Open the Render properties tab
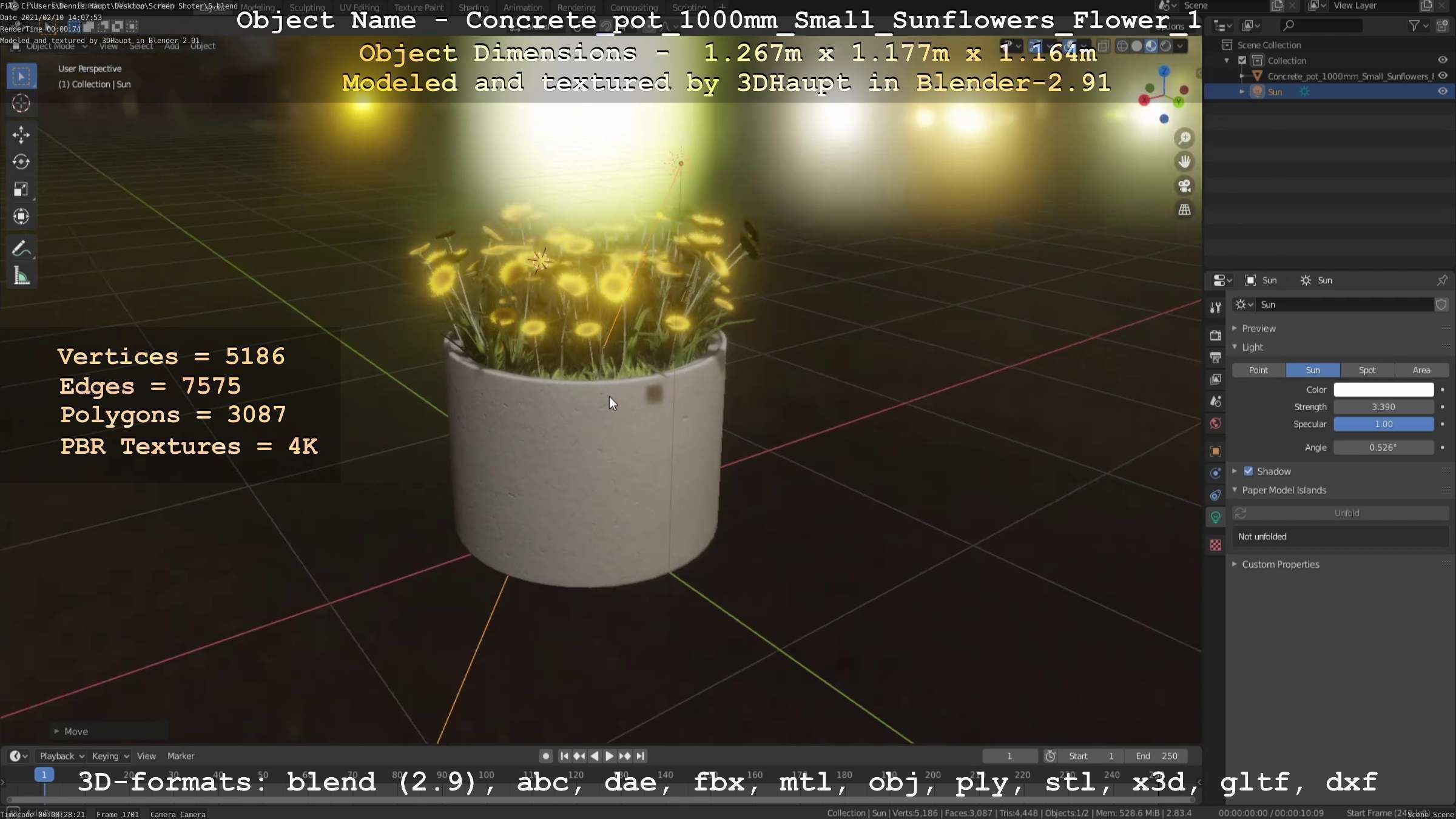Image resolution: width=1456 pixels, height=819 pixels. coord(1215,335)
